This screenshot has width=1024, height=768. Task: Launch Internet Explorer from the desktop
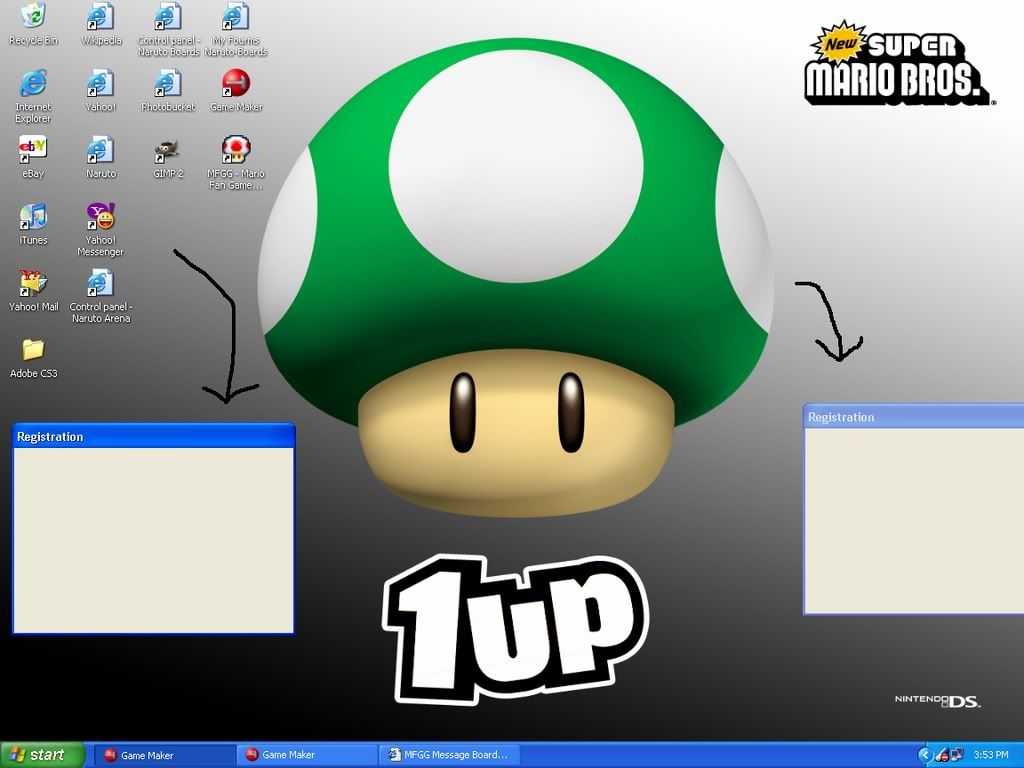click(33, 84)
